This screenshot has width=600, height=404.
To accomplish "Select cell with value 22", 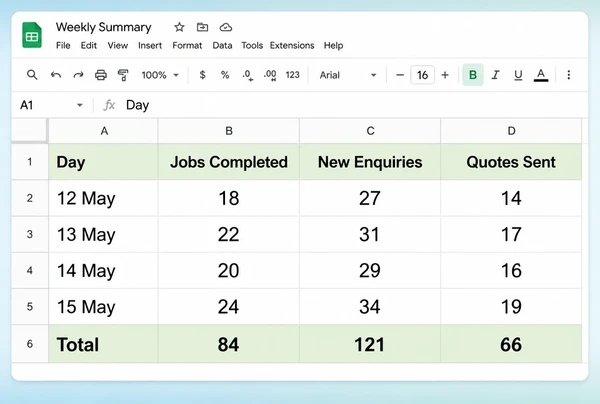I will pyautogui.click(x=229, y=234).
